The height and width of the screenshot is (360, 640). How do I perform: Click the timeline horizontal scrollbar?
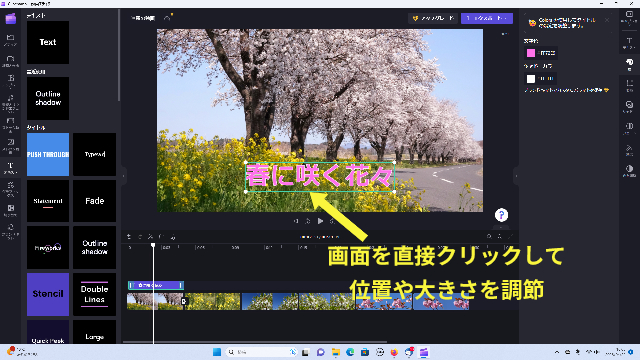click(255, 342)
